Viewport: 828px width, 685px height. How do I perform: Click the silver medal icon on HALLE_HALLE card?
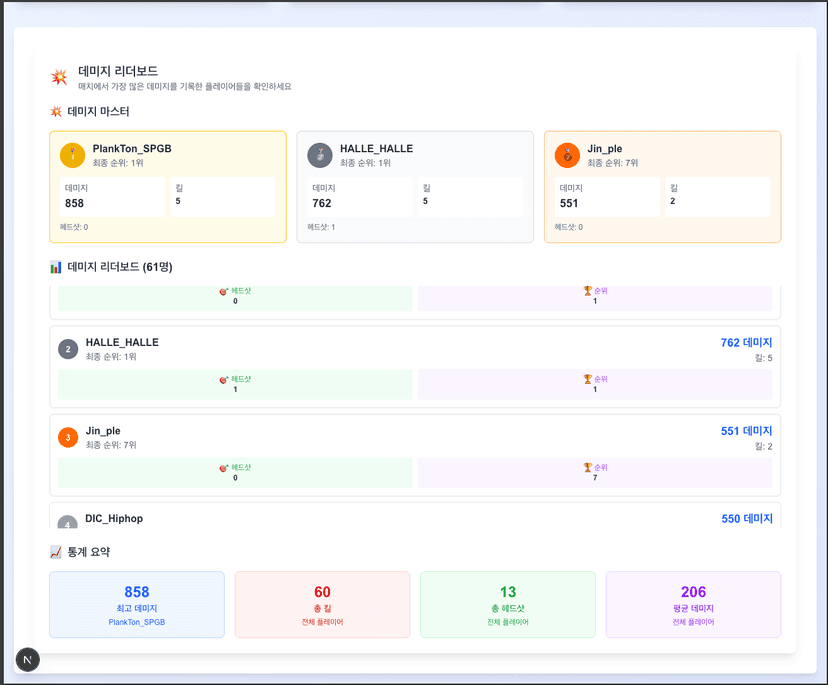point(319,155)
